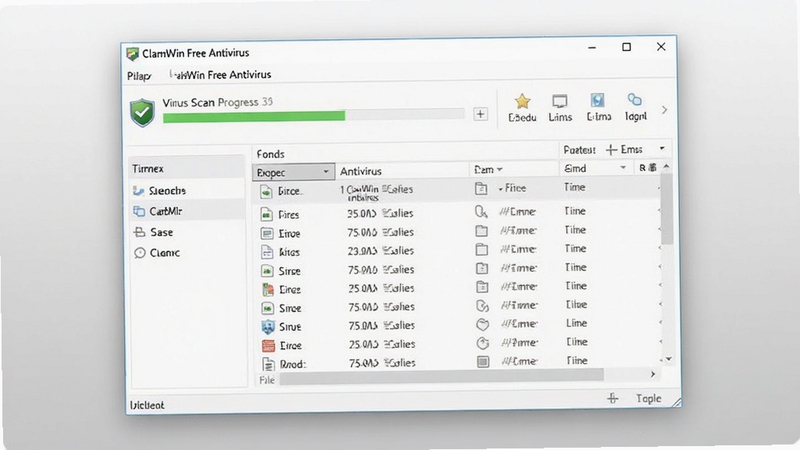This screenshot has width=800, height=450.
Task: Click the Fonds panel heading
Action: point(270,154)
